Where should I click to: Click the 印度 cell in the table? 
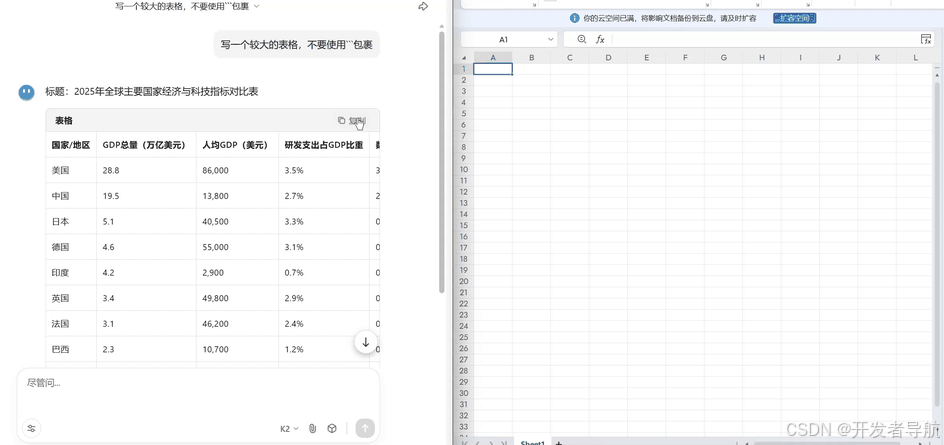[71, 273]
